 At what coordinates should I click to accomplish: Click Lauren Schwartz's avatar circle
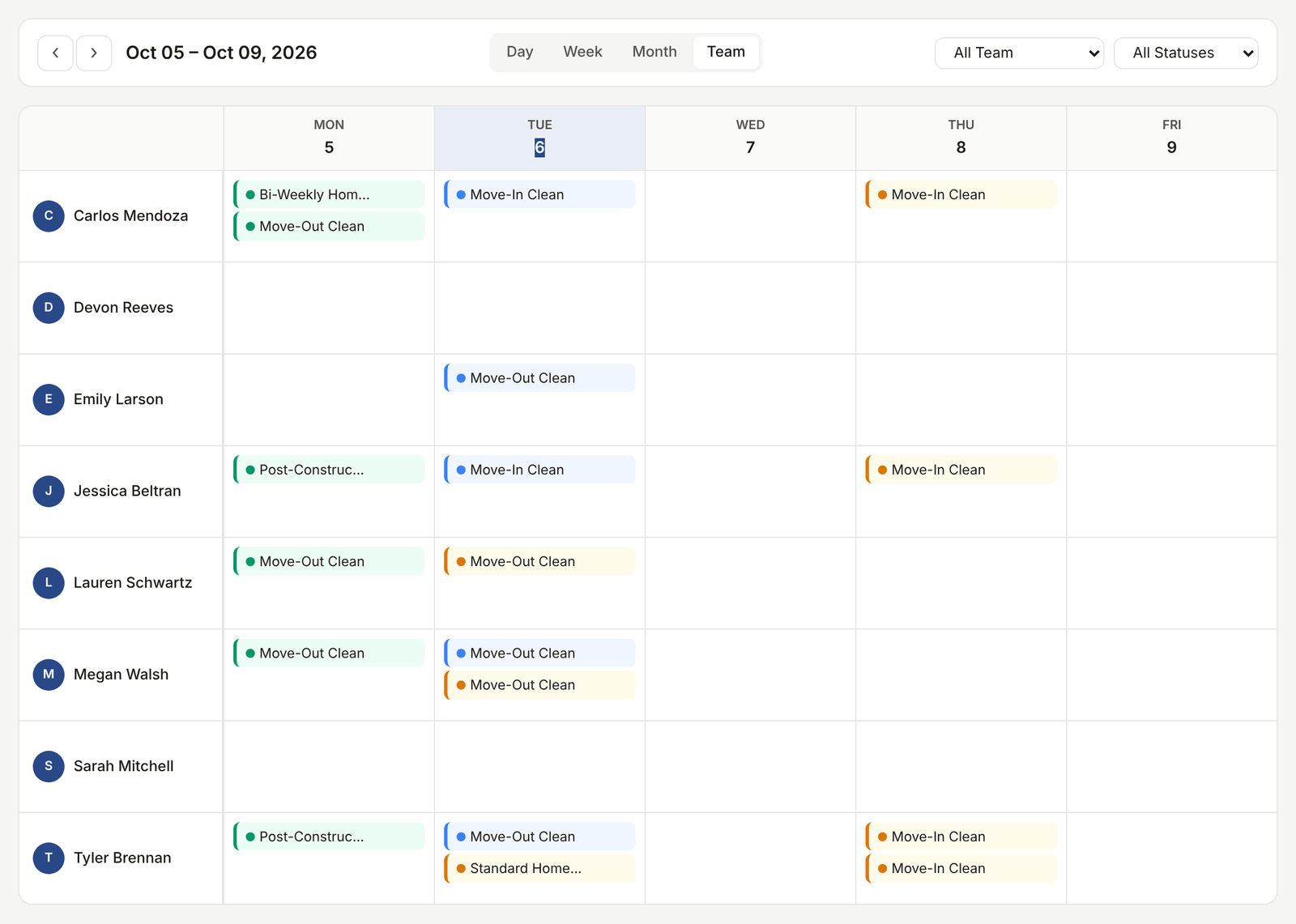[49, 583]
